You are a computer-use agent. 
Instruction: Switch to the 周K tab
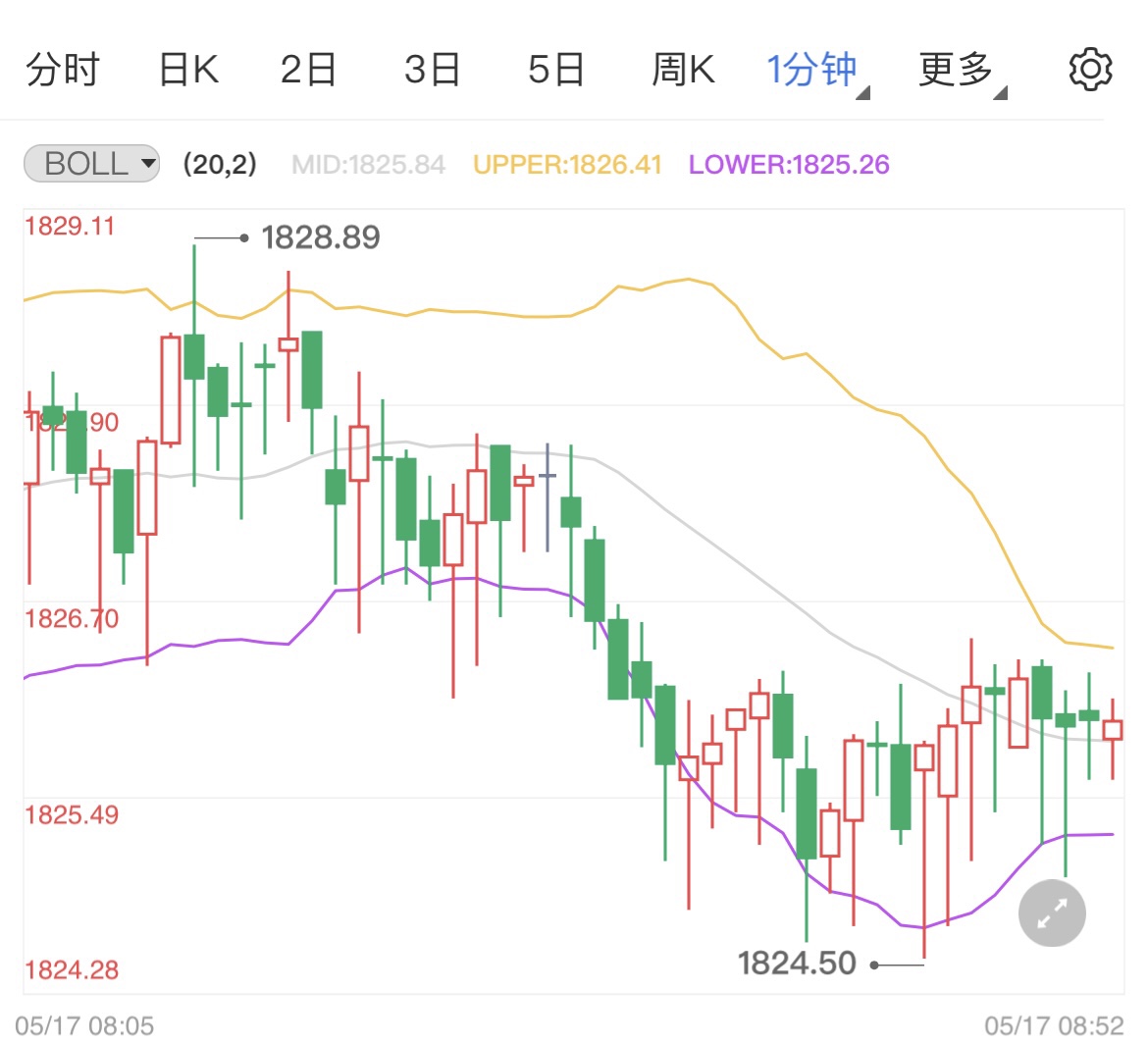coord(683,71)
